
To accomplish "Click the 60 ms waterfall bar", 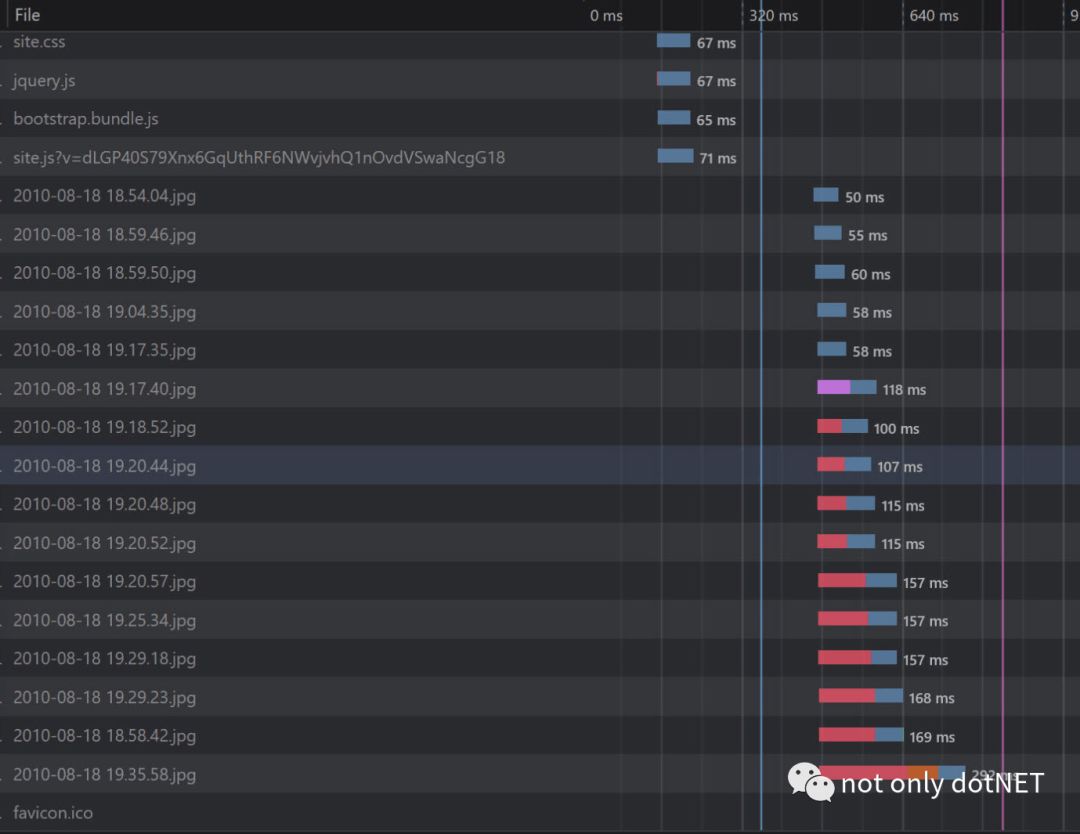I will click(830, 271).
